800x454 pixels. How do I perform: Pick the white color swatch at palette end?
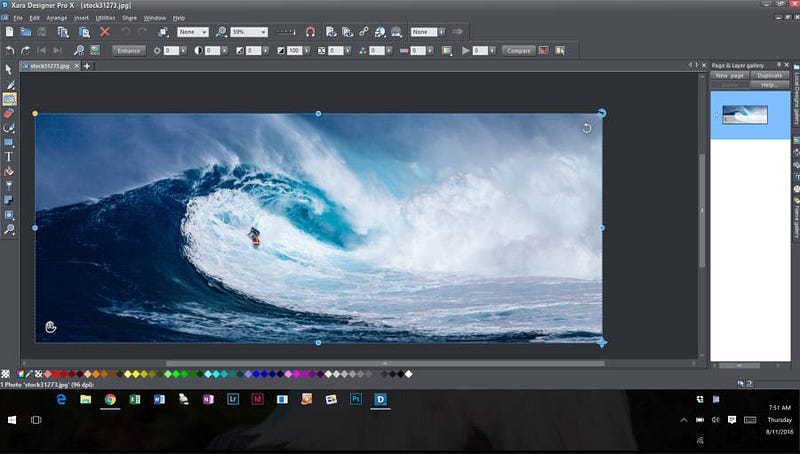click(408, 374)
